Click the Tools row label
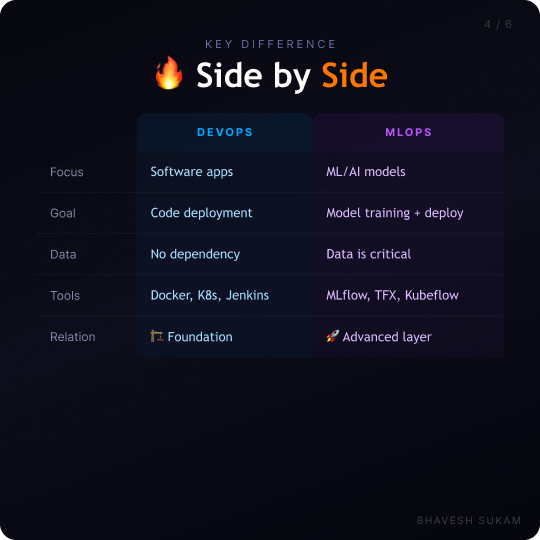This screenshot has width=540, height=540. (65, 295)
